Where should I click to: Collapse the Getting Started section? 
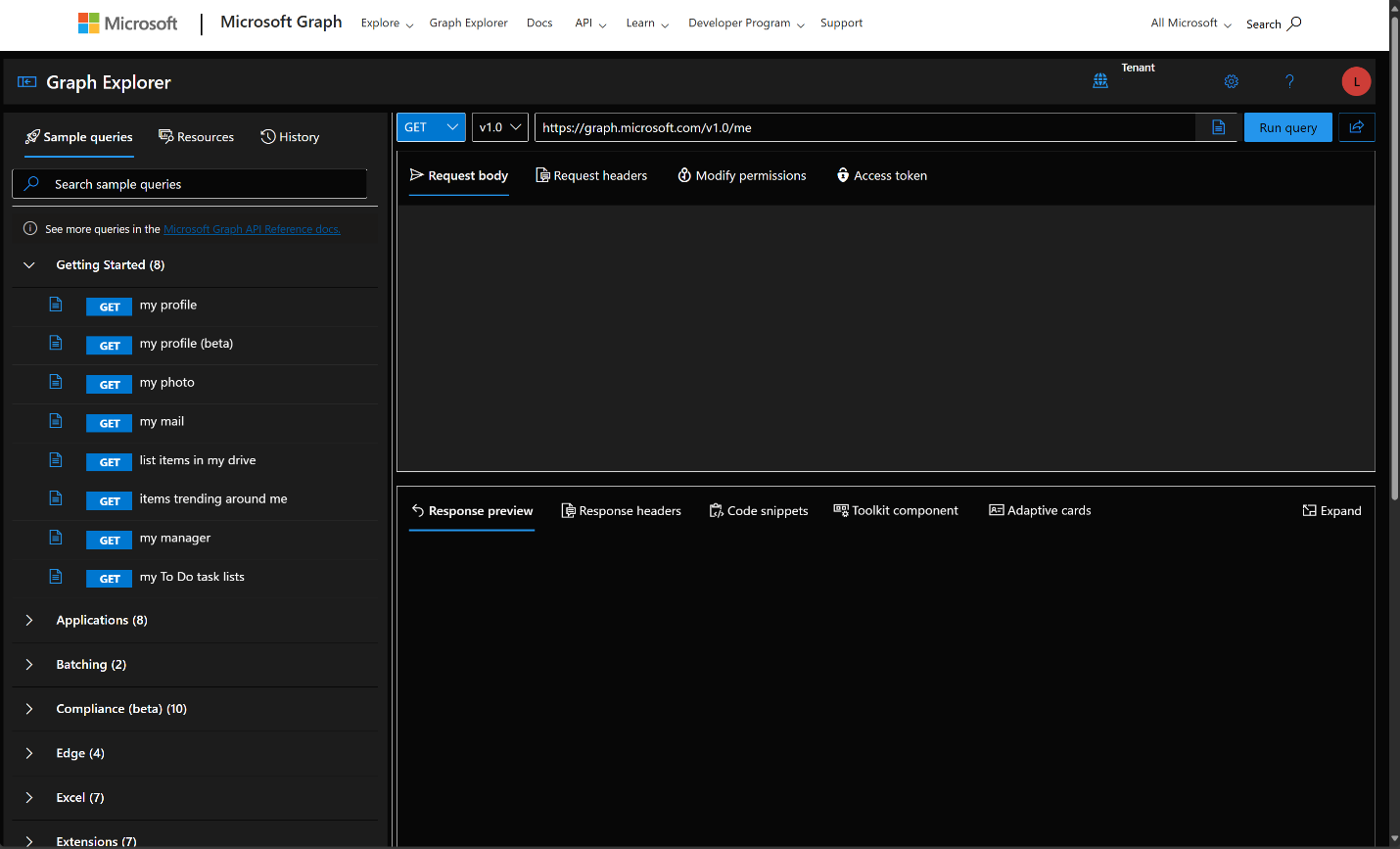(x=28, y=264)
